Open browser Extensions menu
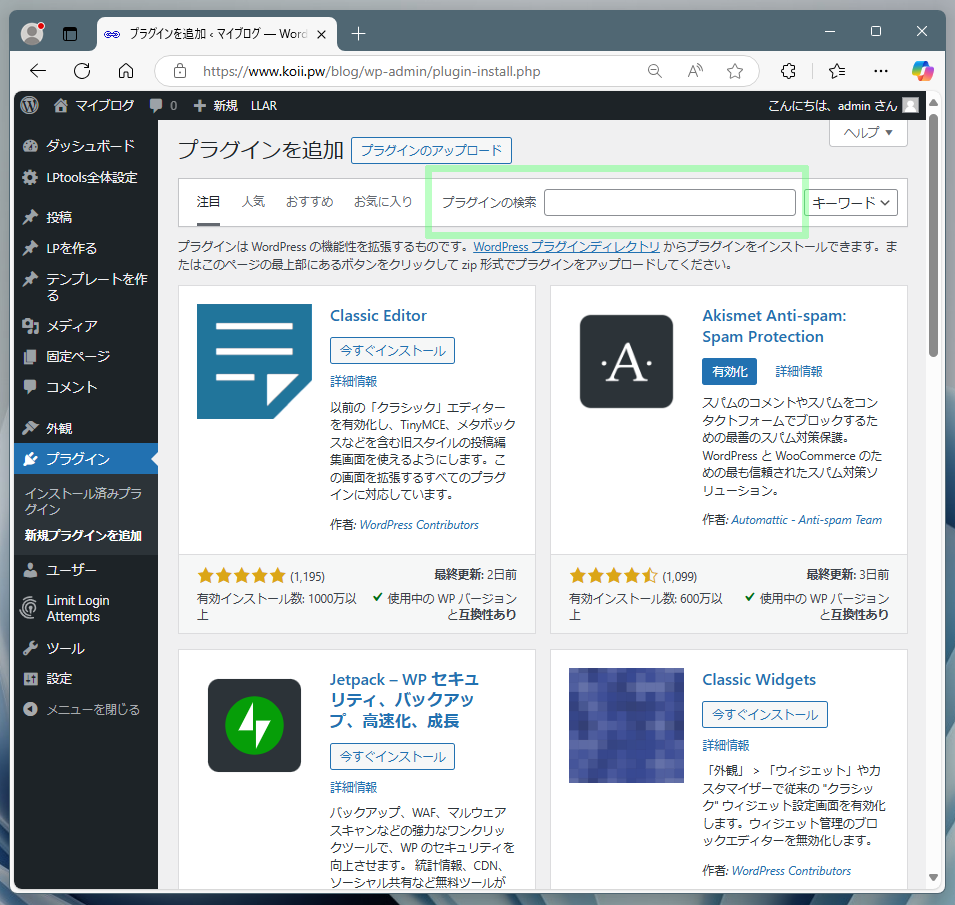Screen dimensions: 955x905 [x=788, y=71]
